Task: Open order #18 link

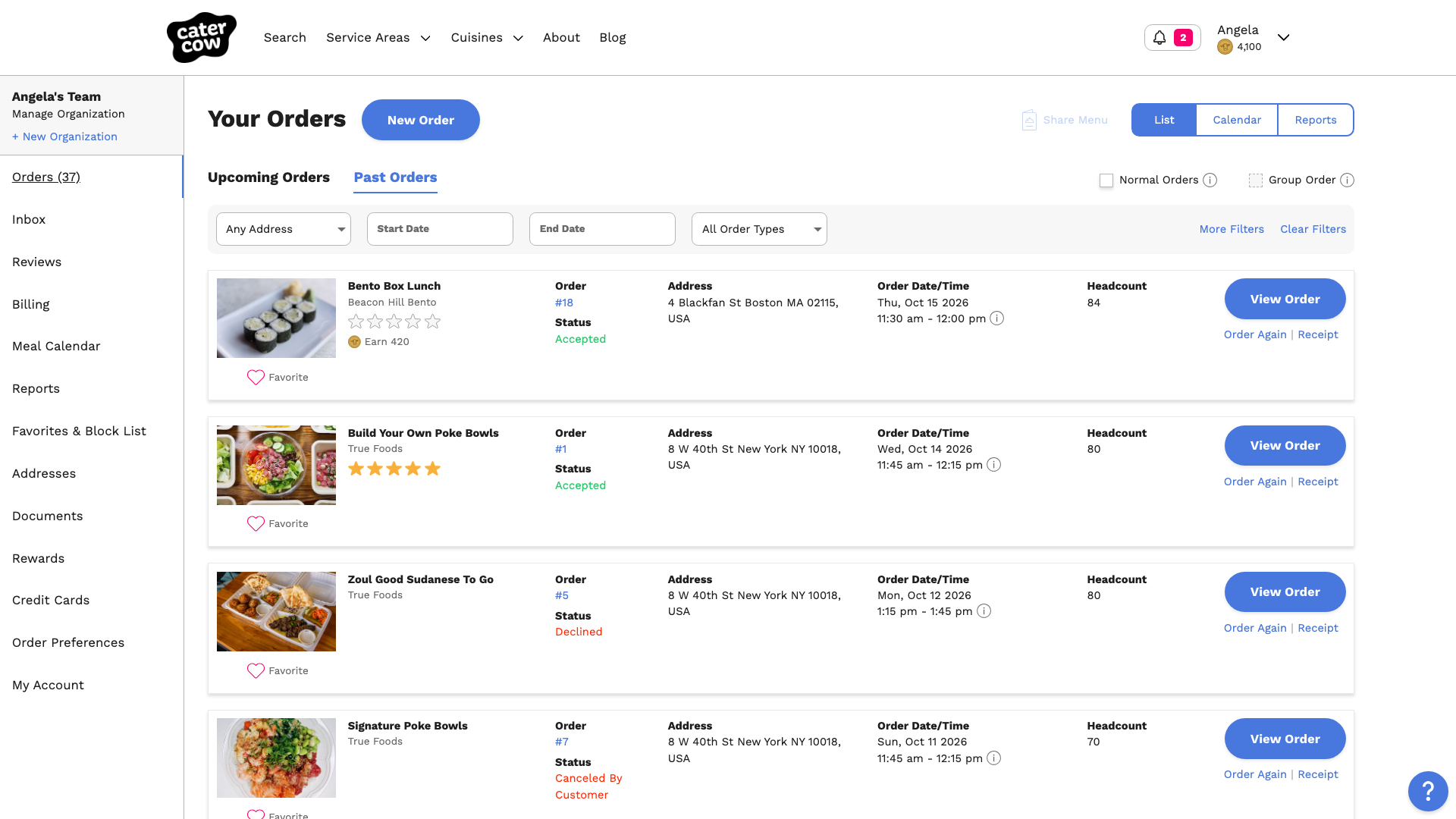Action: click(564, 303)
